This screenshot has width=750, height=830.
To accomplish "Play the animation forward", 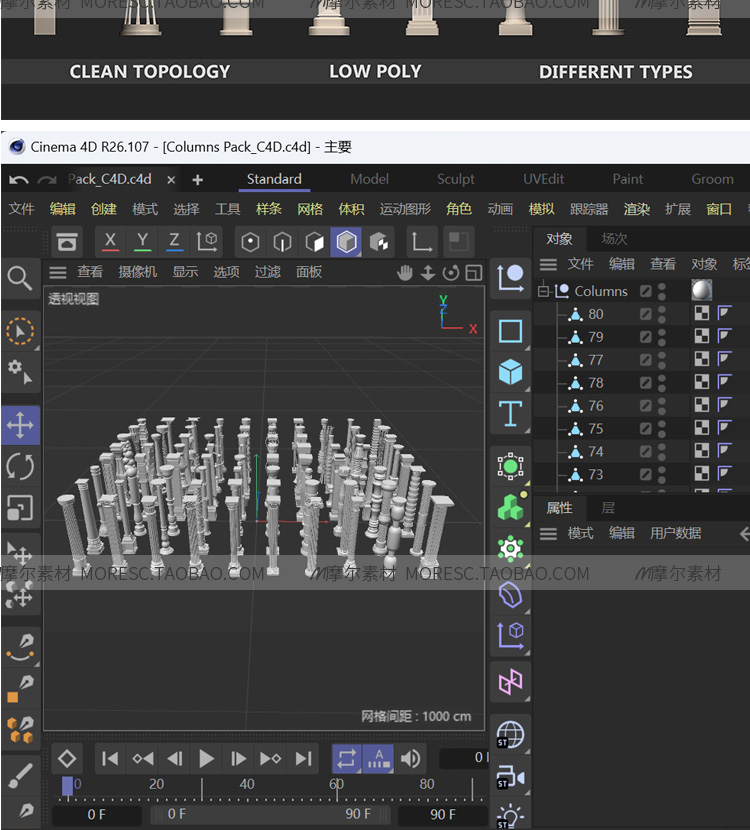I will click(x=206, y=759).
